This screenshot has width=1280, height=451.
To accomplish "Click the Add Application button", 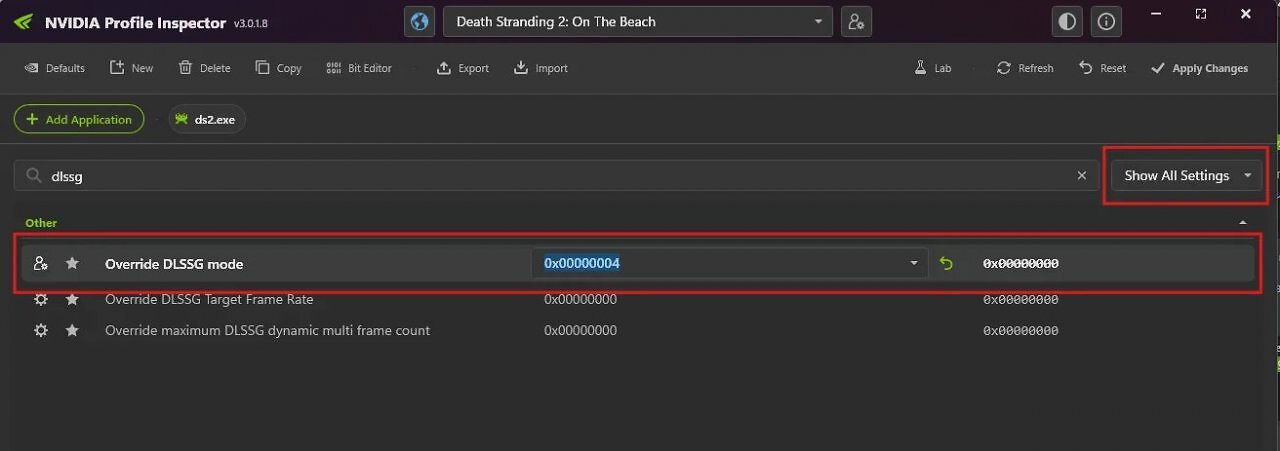I will click(x=79, y=119).
